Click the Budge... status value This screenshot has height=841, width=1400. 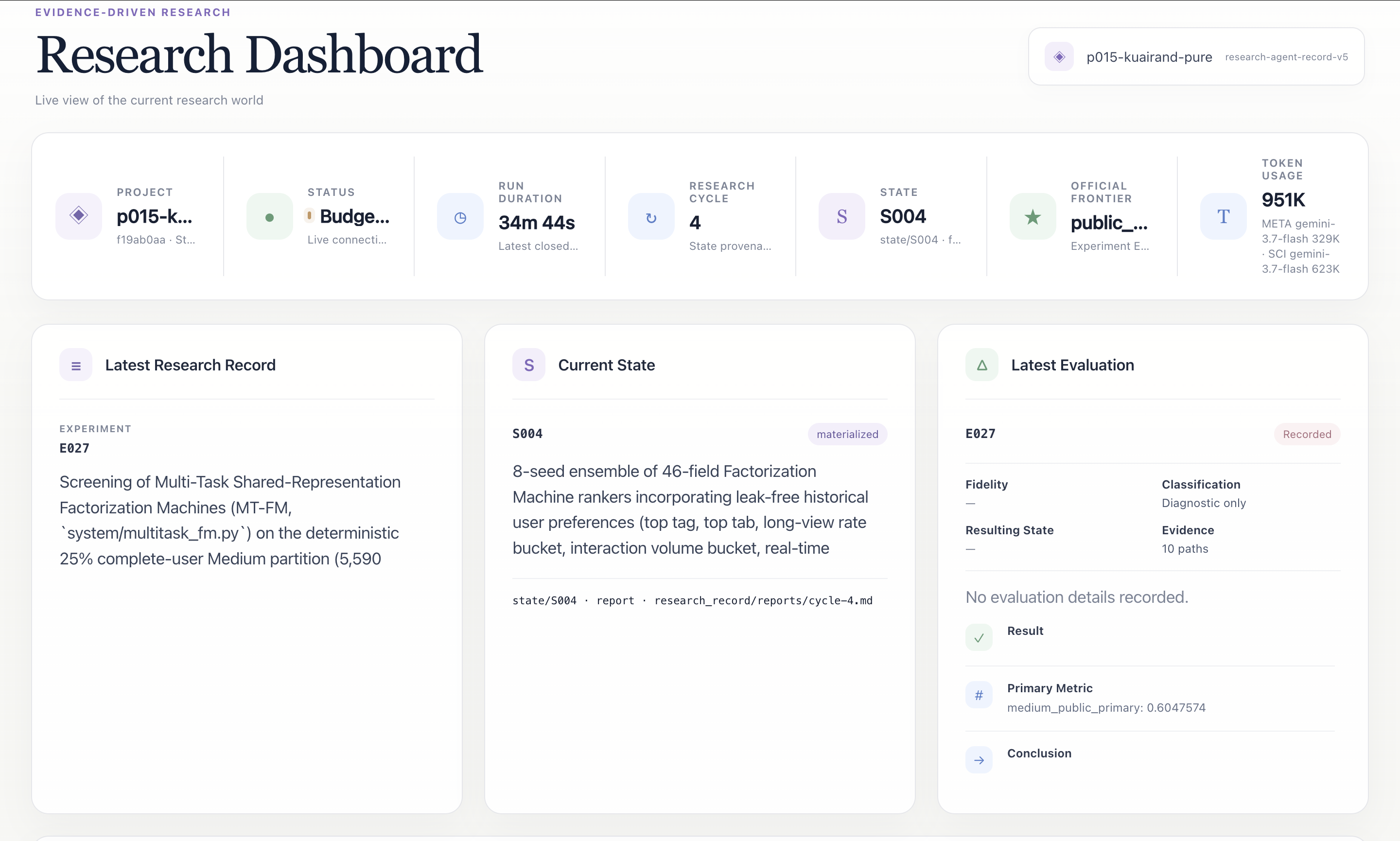pyautogui.click(x=355, y=216)
